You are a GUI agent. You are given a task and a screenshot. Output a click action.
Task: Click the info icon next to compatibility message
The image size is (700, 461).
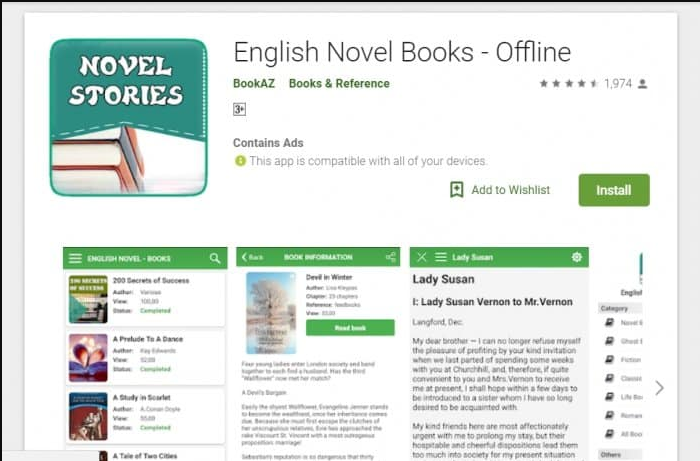click(x=240, y=161)
